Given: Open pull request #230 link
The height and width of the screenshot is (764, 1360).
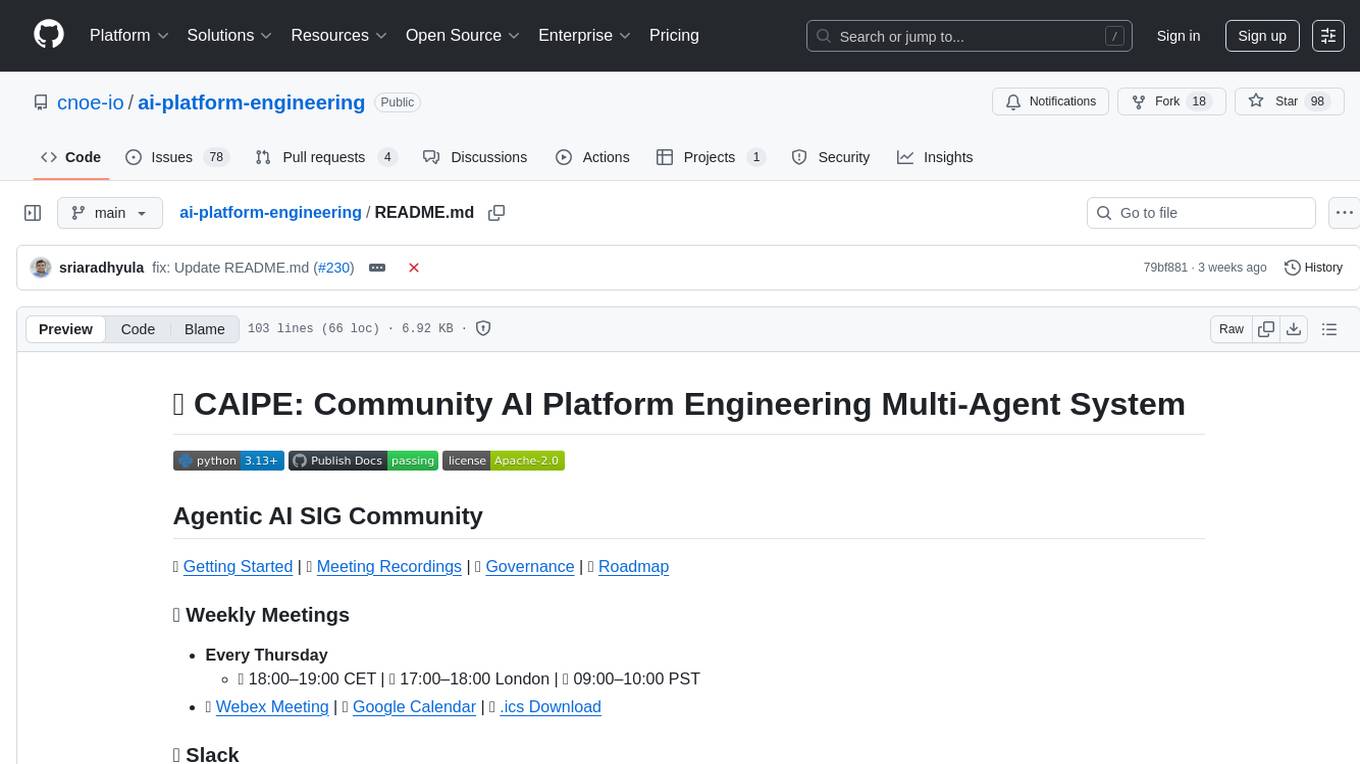Looking at the screenshot, I should coord(335,267).
